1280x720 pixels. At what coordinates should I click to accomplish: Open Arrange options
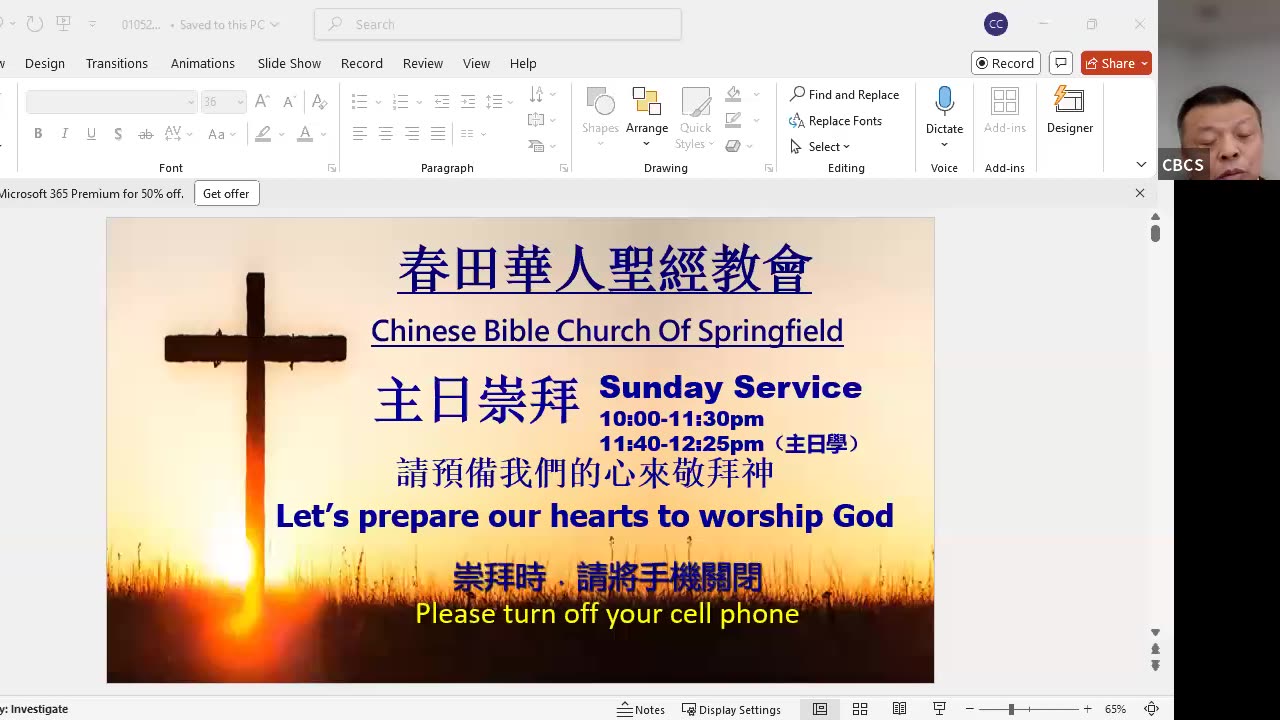[647, 118]
